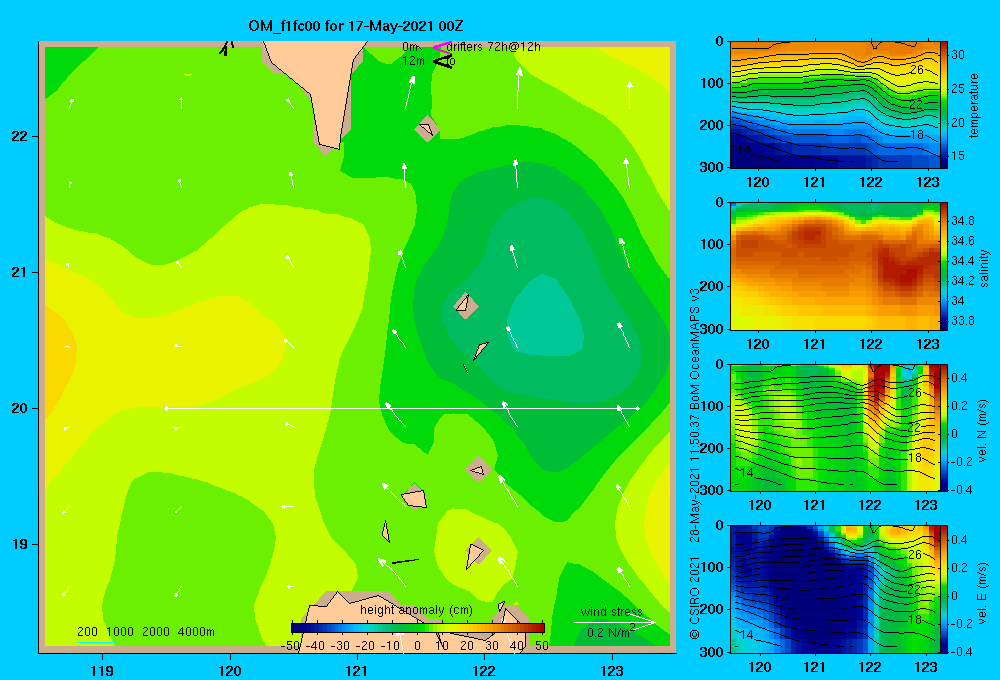
Task: Click the 30 tick on temperature scale
Action: (958, 55)
